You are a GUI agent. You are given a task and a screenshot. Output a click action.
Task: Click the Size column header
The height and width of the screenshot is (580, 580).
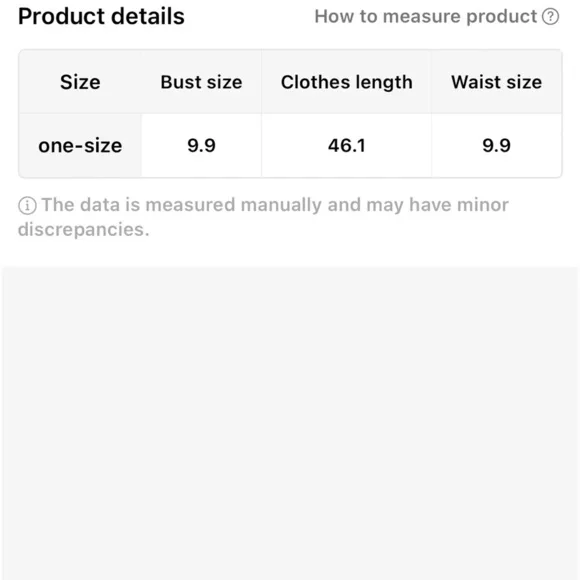tap(80, 82)
